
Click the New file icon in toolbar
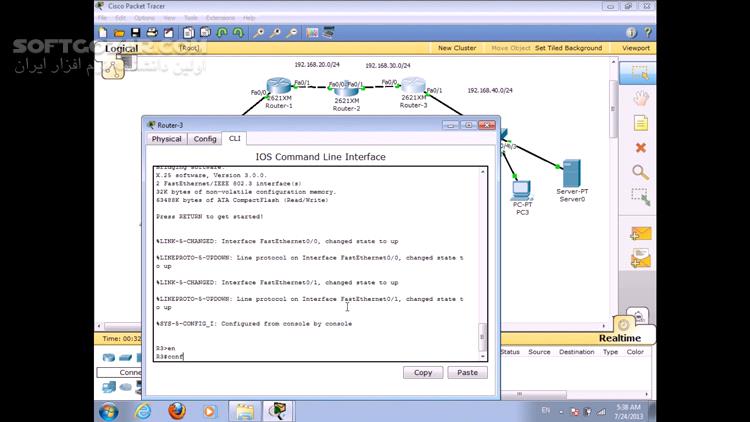103,33
